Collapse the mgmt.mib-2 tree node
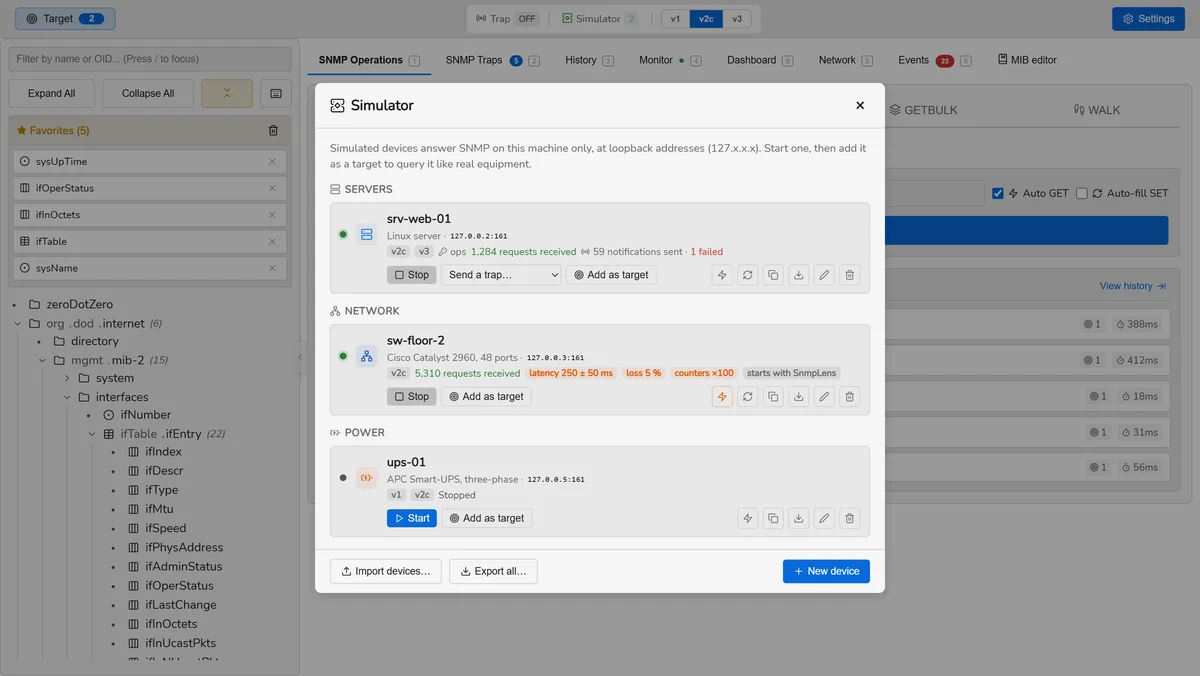 click(43, 360)
